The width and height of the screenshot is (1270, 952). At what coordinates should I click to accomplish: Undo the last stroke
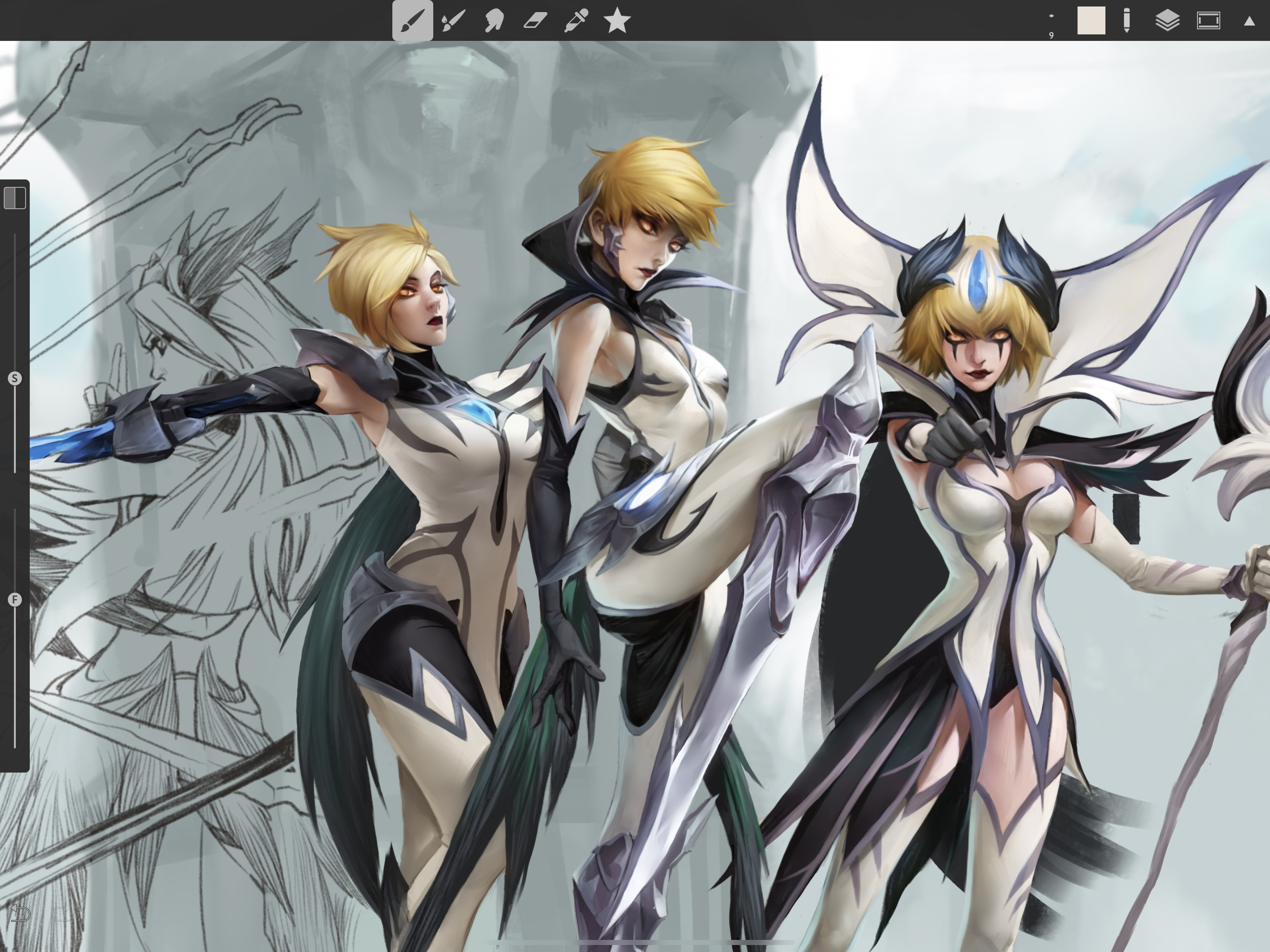tap(20, 913)
